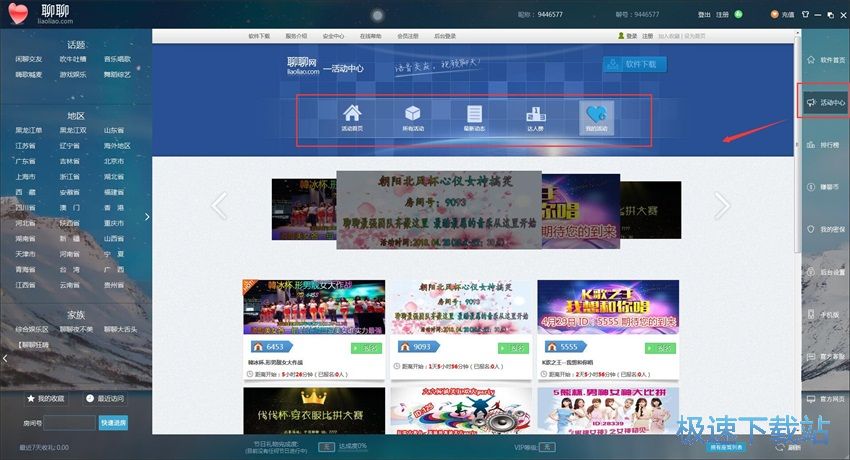The image size is (850, 460).
Task: Open K歌之王 activity thumbnail
Action: coord(608,307)
